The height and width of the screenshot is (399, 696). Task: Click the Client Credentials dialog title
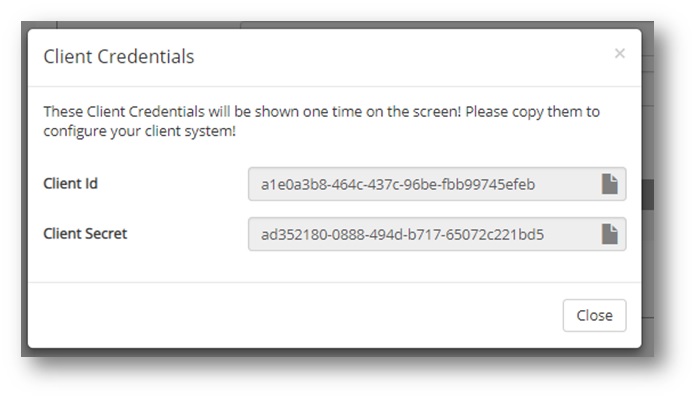119,57
